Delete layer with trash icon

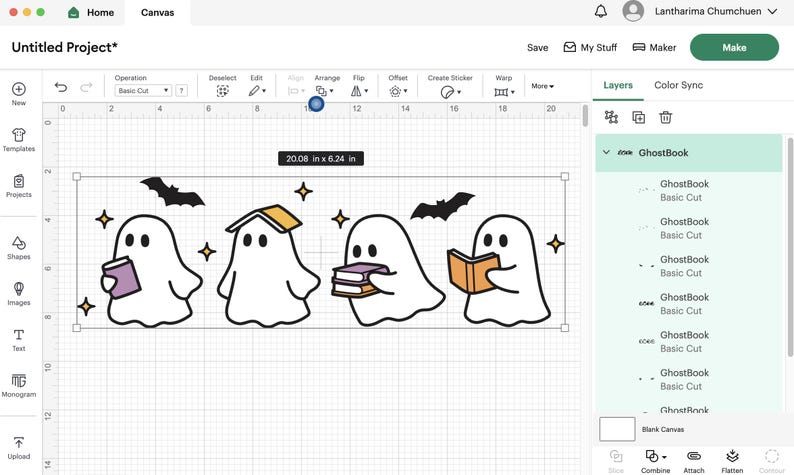pos(665,117)
